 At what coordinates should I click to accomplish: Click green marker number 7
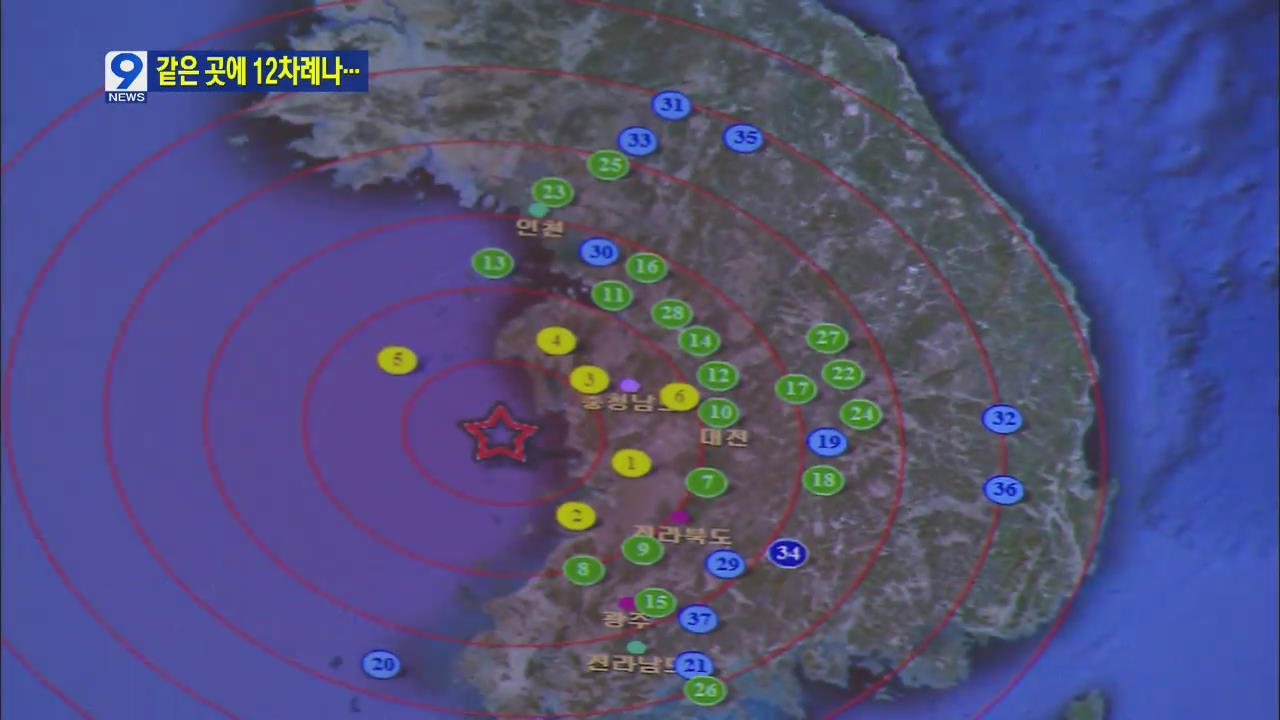707,482
